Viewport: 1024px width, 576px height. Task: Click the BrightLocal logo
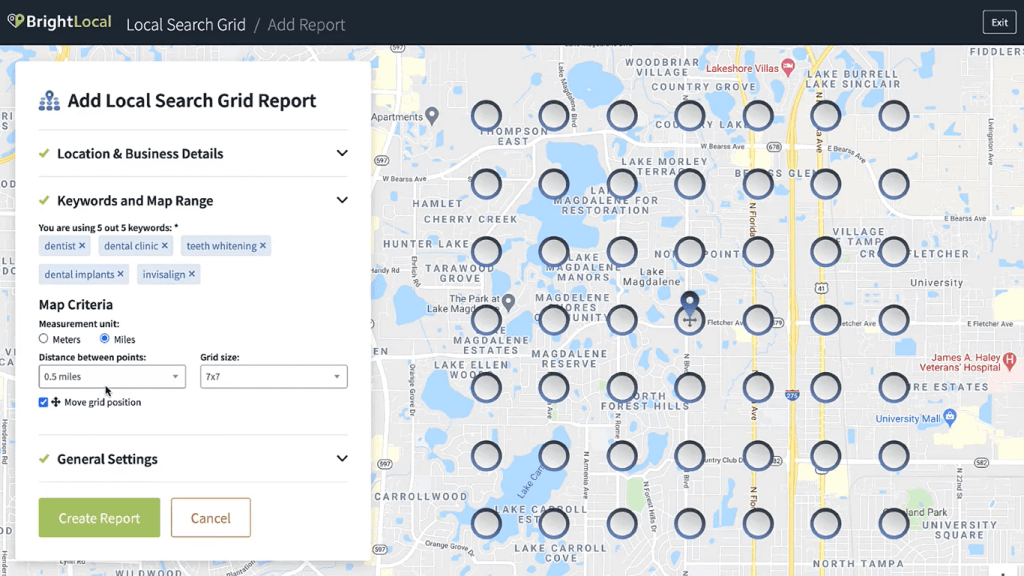click(58, 21)
